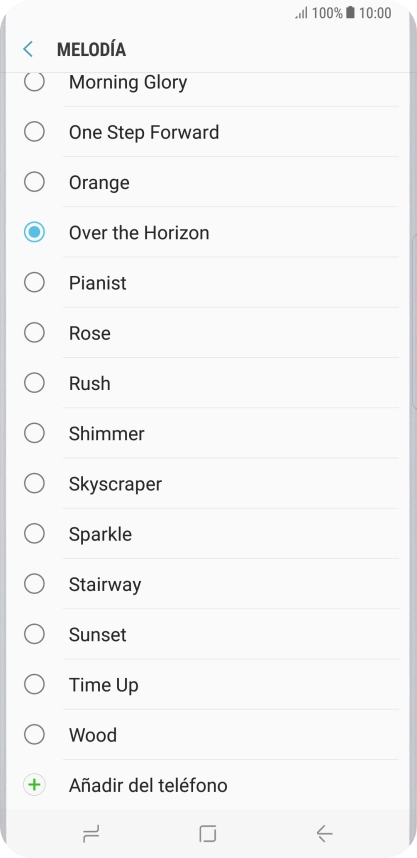417x858 pixels.
Task: Tap the back arrow beside MELODÍA
Action: [28, 49]
